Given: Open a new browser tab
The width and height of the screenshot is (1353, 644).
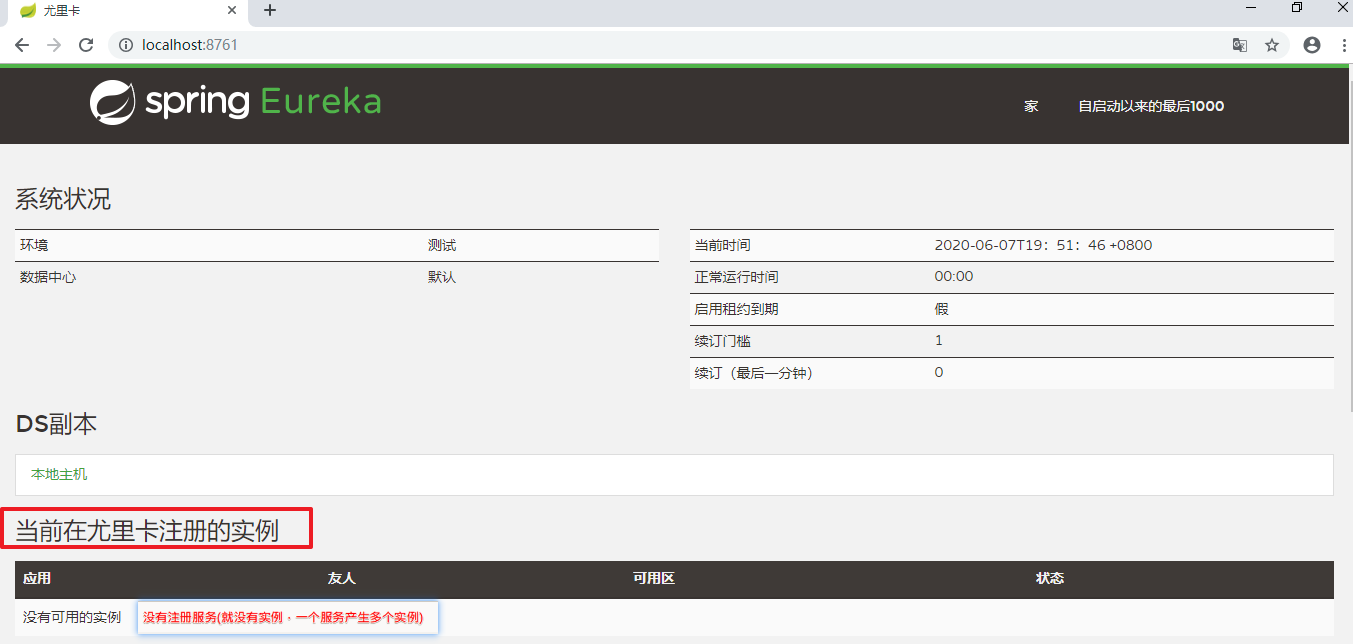Looking at the screenshot, I should (270, 11).
